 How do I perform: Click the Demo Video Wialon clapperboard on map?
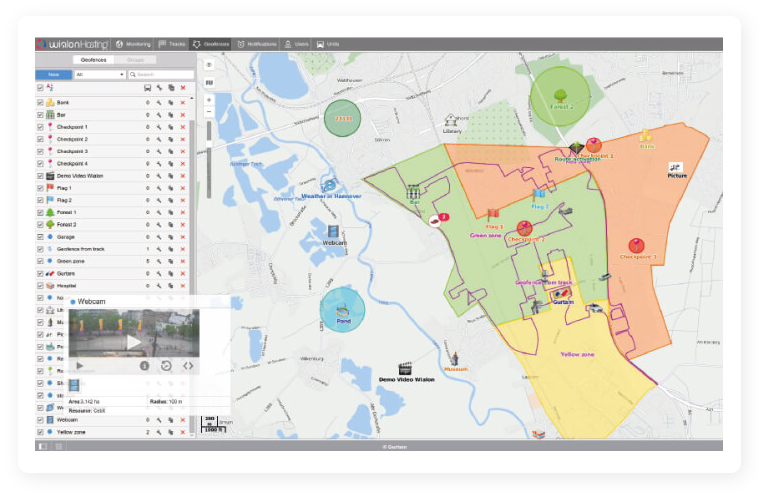[x=405, y=368]
